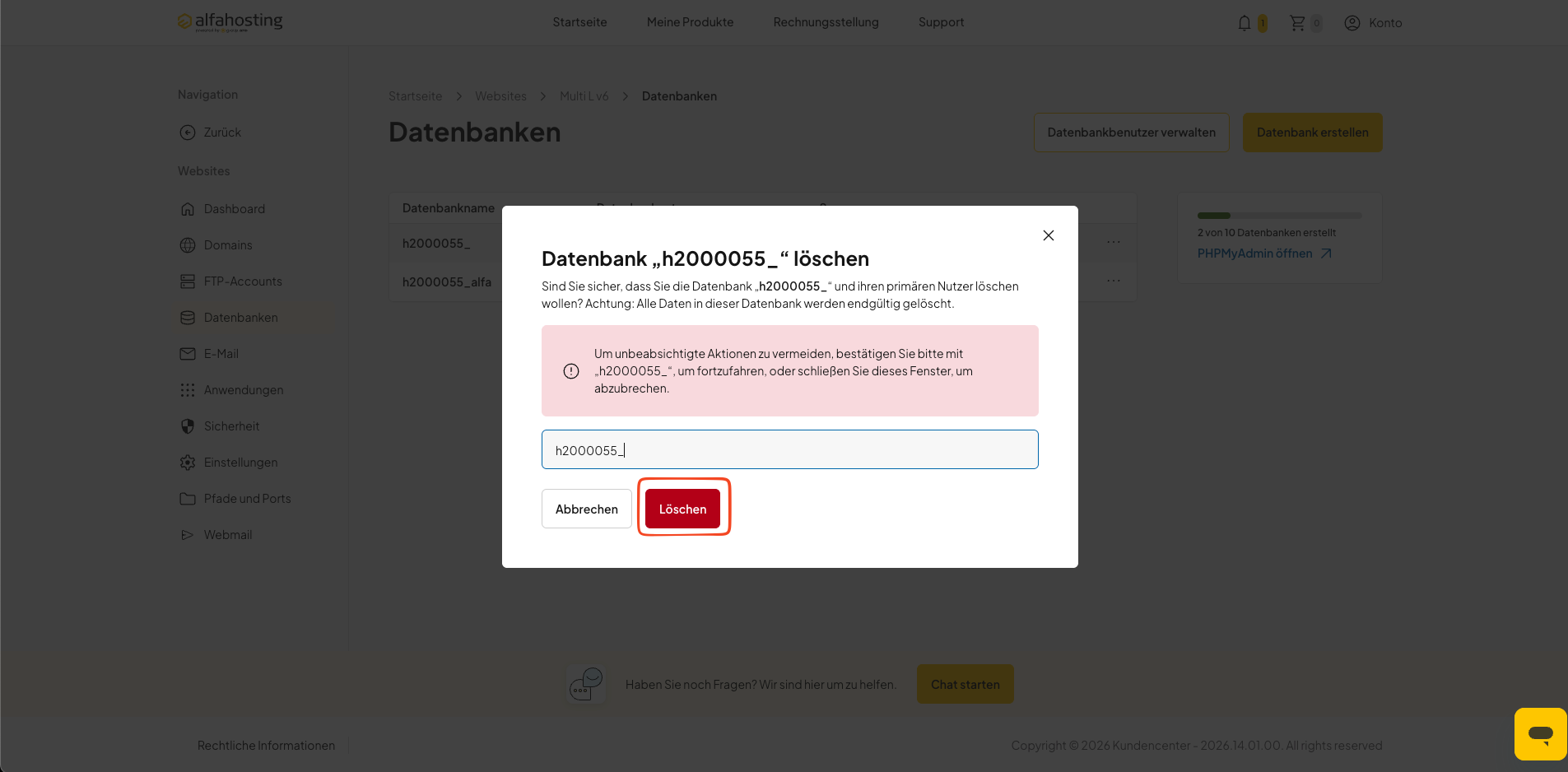Click Datenbank erstellen button
The image size is (1568, 772).
coord(1312,133)
